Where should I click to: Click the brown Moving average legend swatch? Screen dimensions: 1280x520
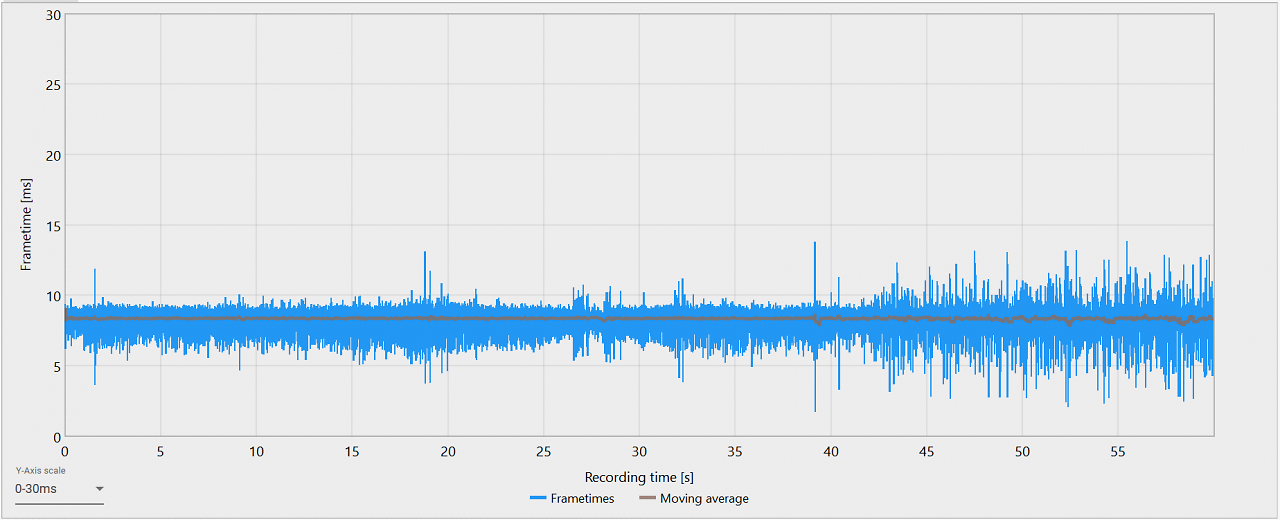[647, 498]
